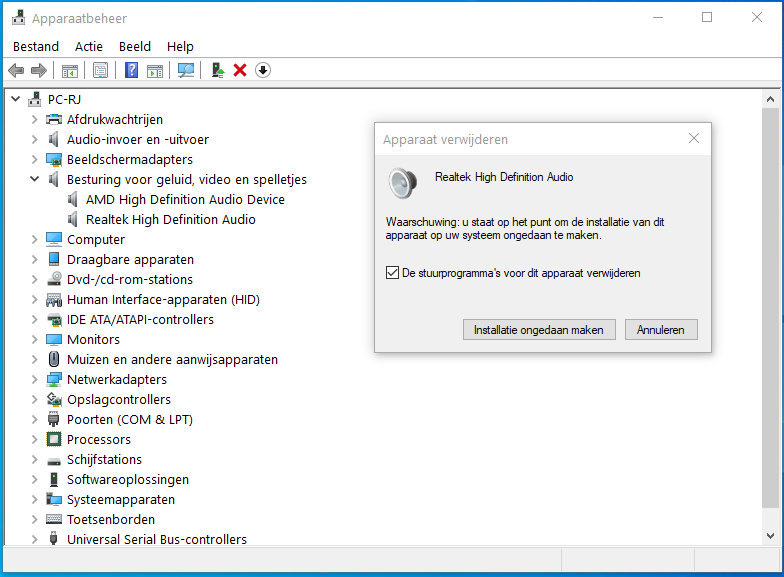Image resolution: width=784 pixels, height=577 pixels.
Task: Click scan for hardware changes monitor icon
Action: coord(186,70)
